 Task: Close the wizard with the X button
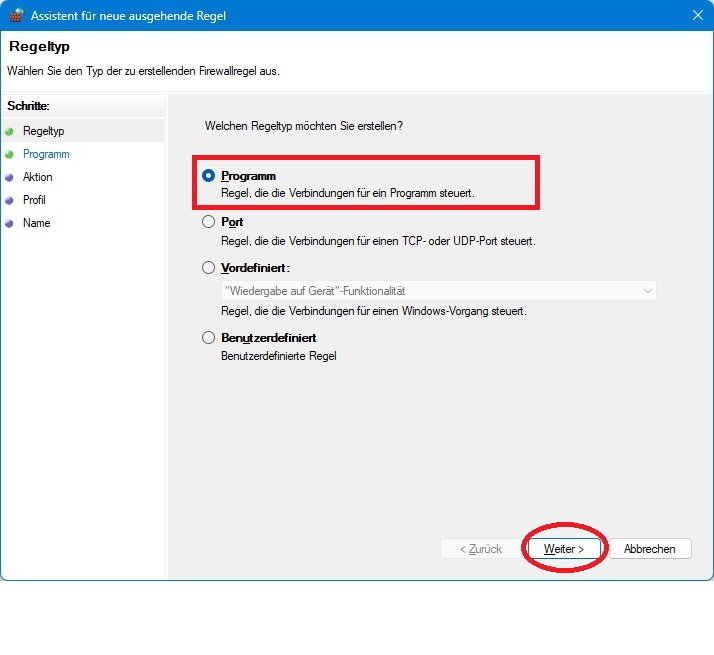point(698,15)
